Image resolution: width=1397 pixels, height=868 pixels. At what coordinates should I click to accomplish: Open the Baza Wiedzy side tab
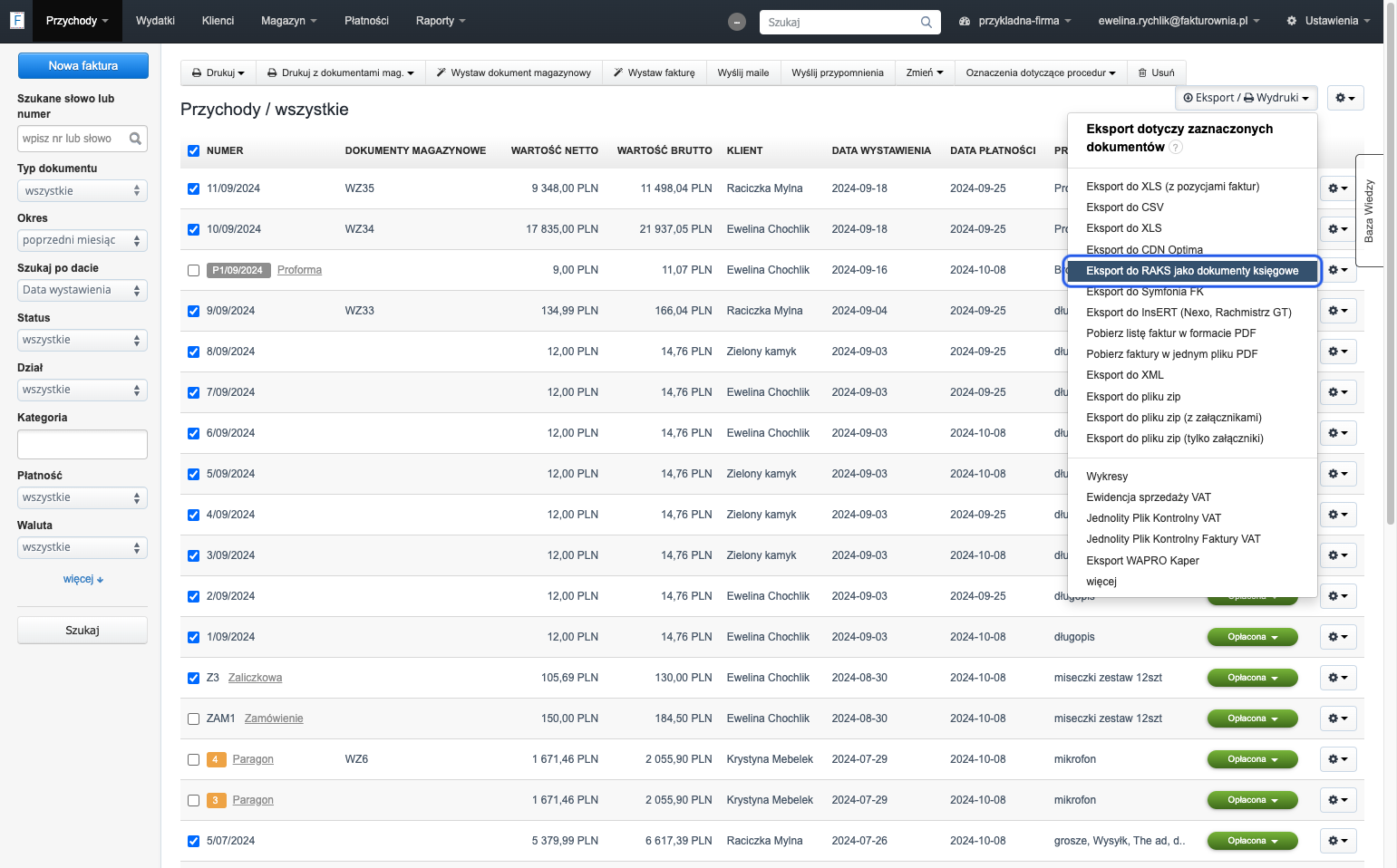(1369, 210)
